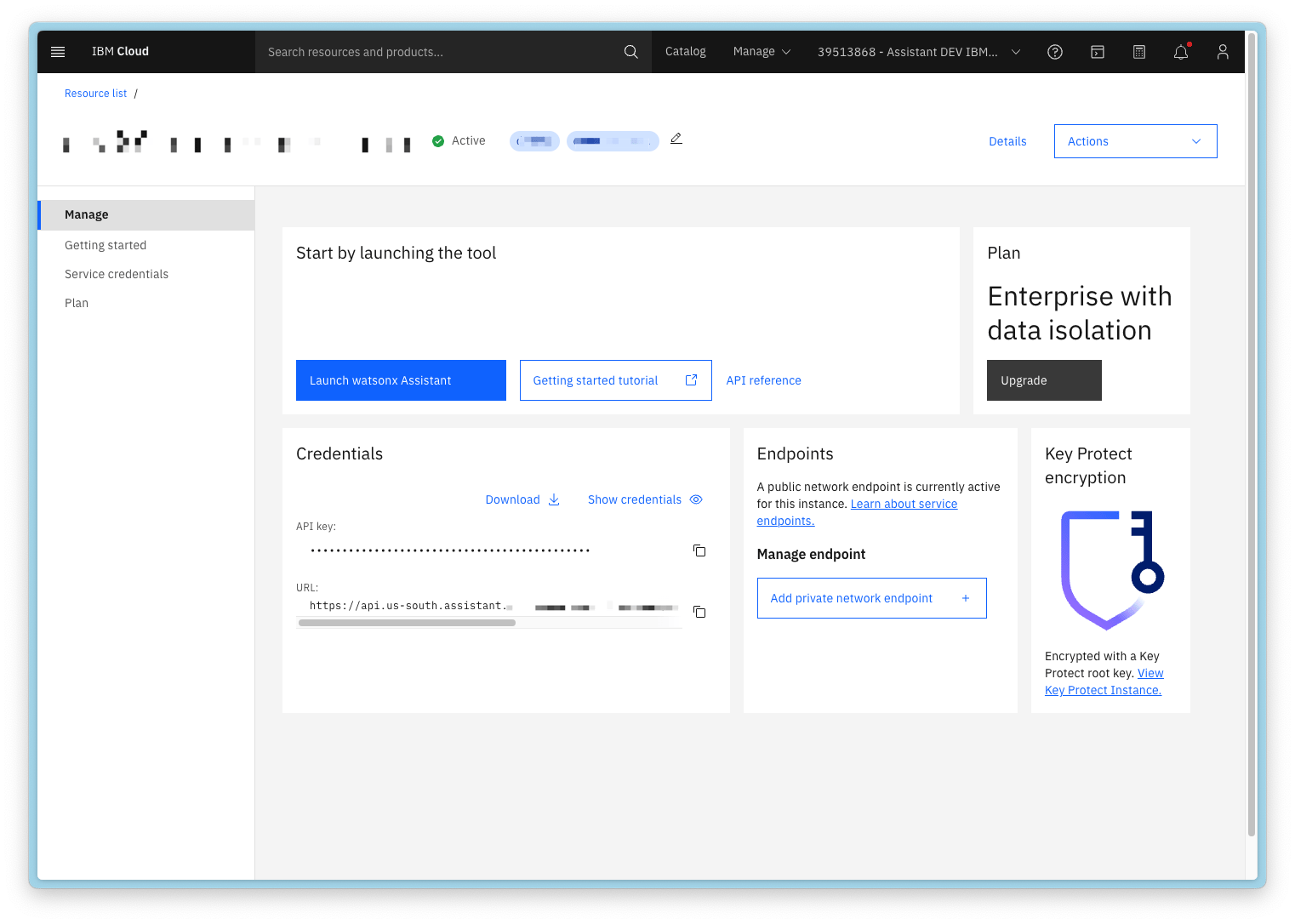Copy the API key with copy icon
The image size is (1295, 924).
(x=699, y=550)
